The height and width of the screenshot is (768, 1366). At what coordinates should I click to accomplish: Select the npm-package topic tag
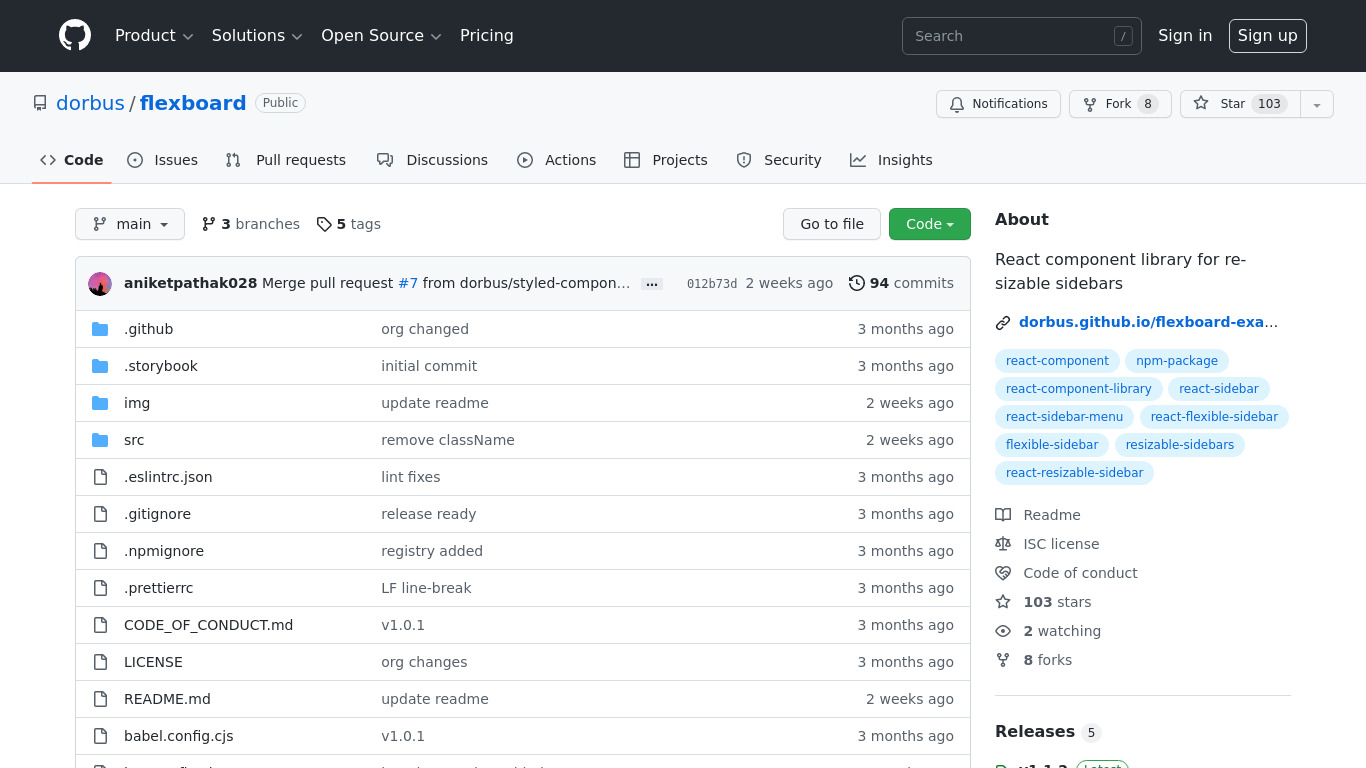(1177, 361)
